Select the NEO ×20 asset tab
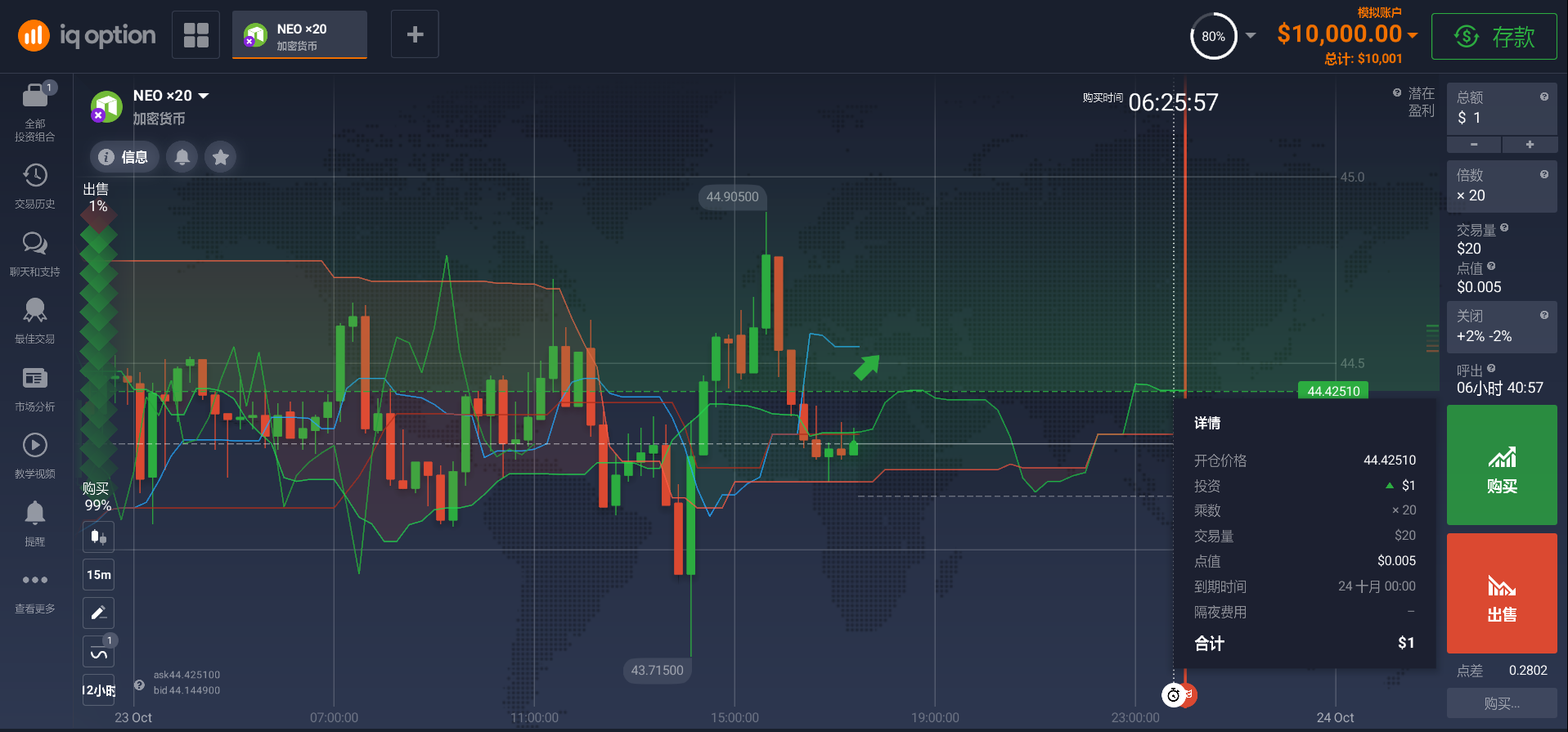The height and width of the screenshot is (732, 1568). 299,35
